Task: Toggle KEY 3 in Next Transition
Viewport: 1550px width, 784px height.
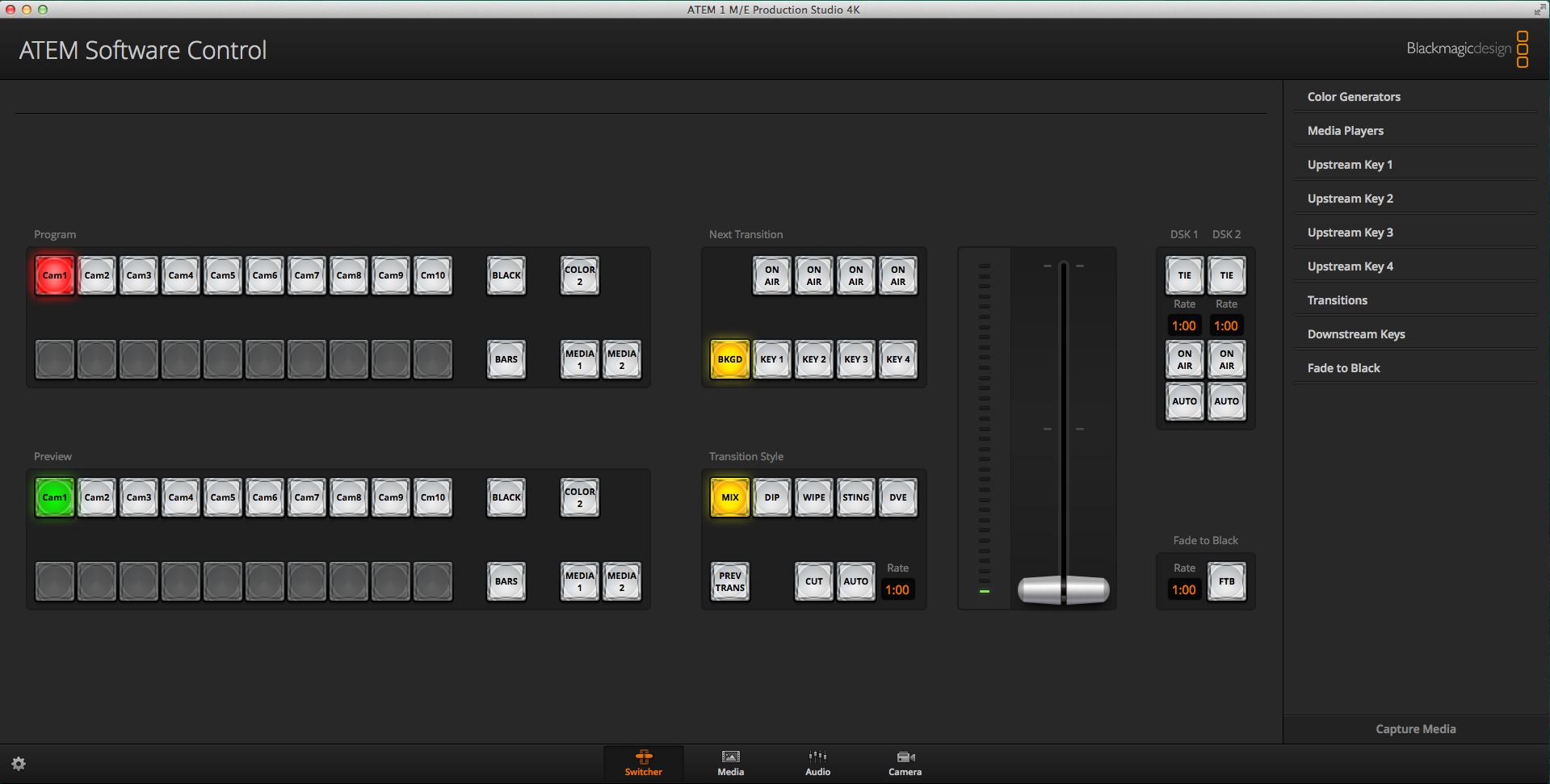Action: [x=856, y=359]
